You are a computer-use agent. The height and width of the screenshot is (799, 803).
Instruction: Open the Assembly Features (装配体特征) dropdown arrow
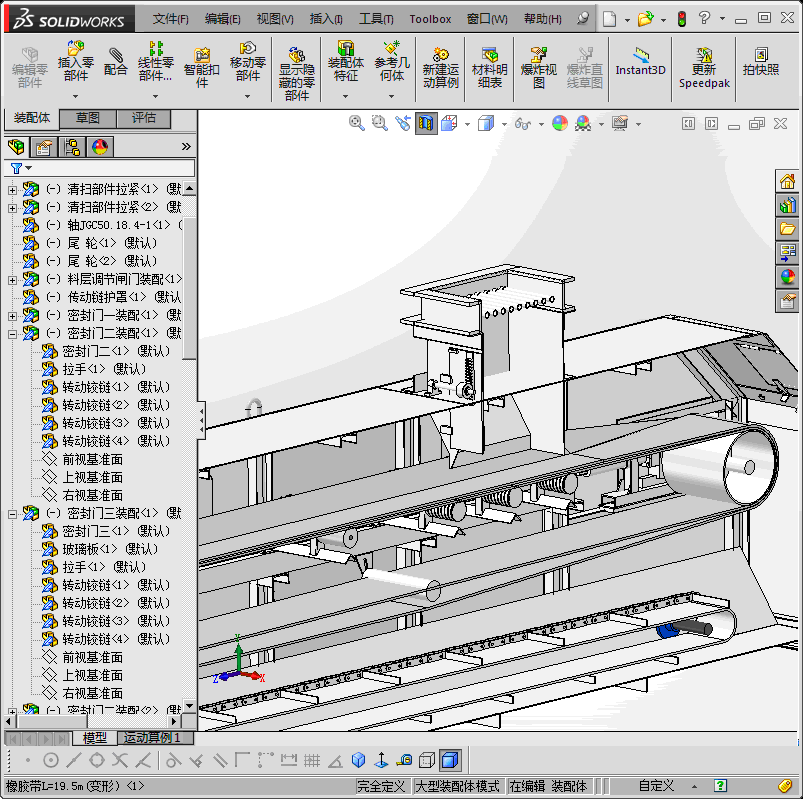coord(346,97)
